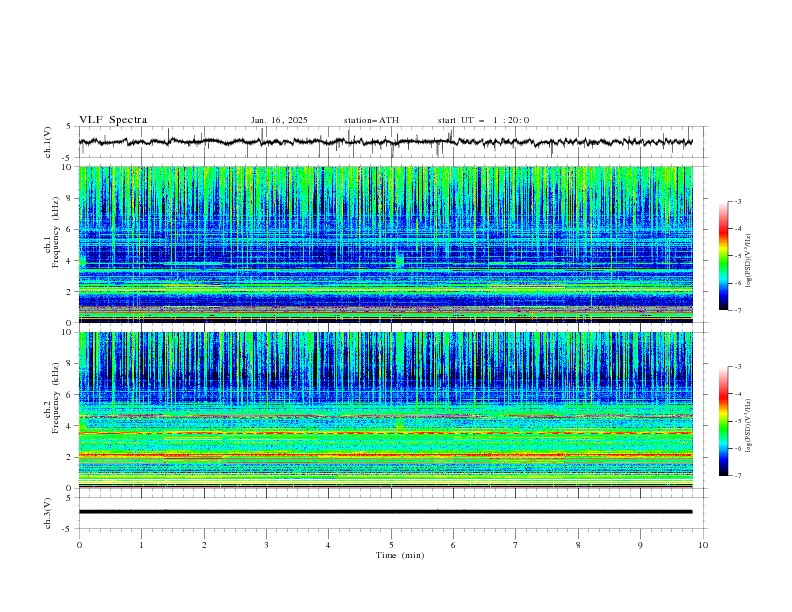Click the 'VLF Spectra' title text
This screenshot has width=792, height=612.
click(x=113, y=120)
